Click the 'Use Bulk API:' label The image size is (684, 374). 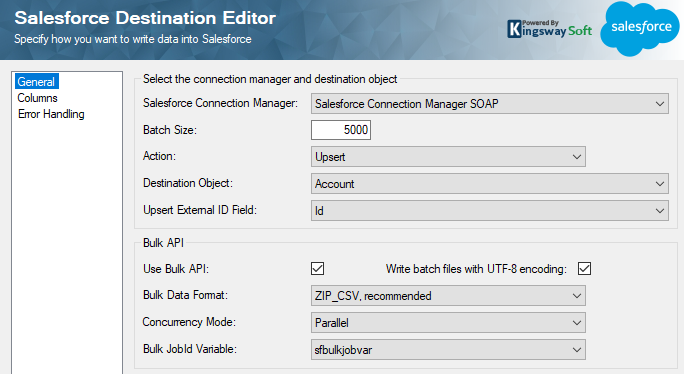(x=176, y=269)
